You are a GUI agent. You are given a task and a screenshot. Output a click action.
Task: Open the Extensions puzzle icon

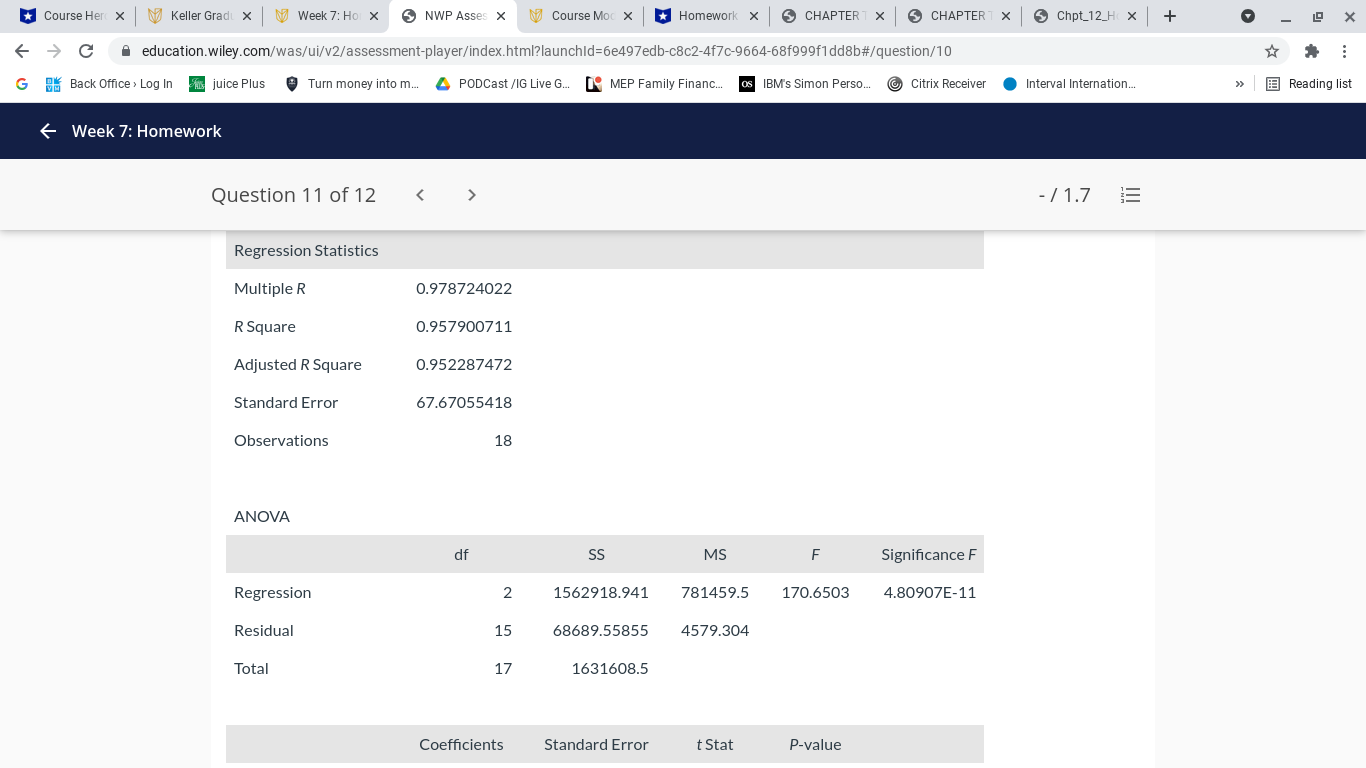1312,51
